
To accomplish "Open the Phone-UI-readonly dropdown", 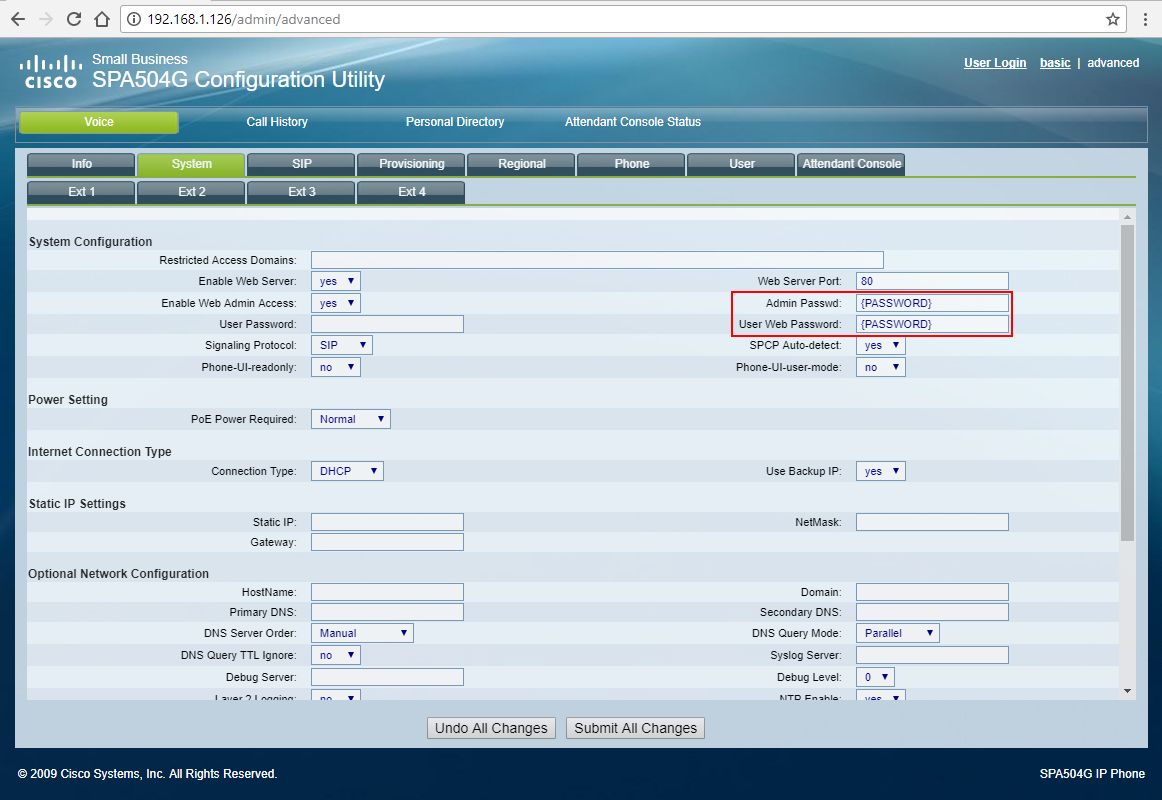I will click(336, 367).
